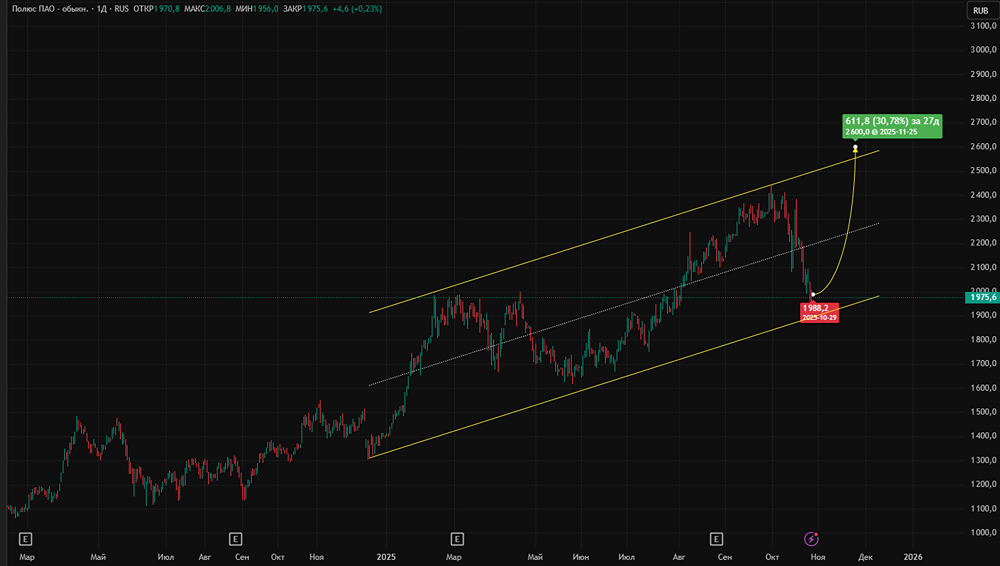The image size is (1000, 566).
Task: Click the symbol title Полюс ПАО - обыкн.
Action: pos(50,9)
